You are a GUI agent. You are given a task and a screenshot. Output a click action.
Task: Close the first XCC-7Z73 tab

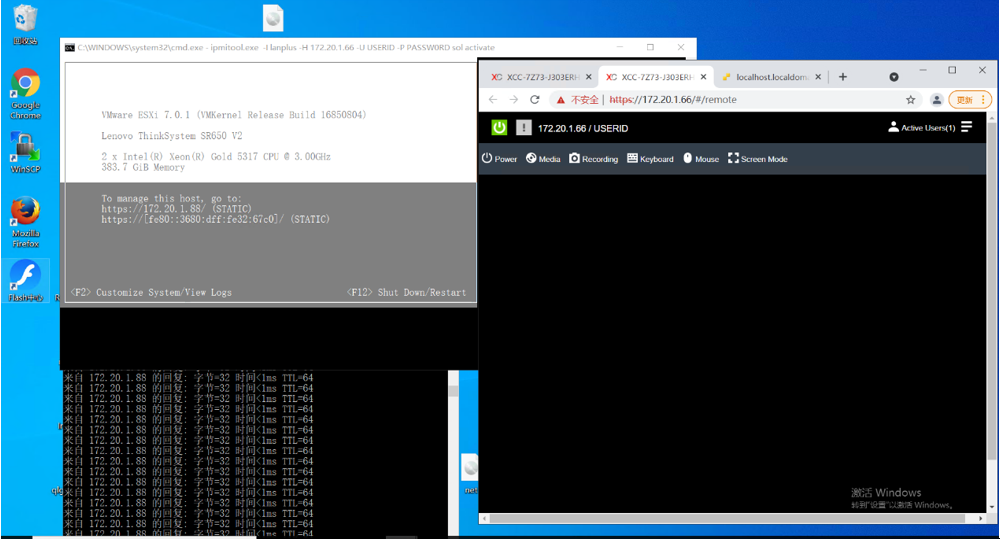point(589,77)
